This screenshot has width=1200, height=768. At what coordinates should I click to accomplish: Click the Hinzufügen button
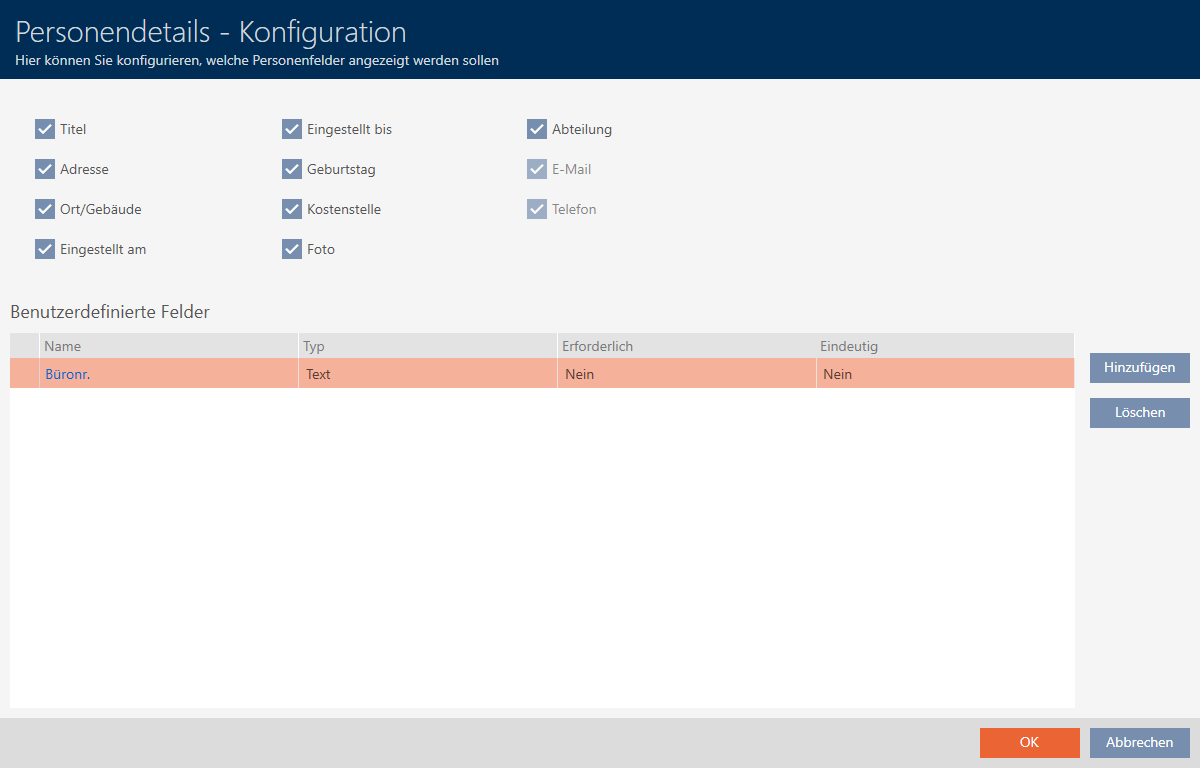point(1139,368)
